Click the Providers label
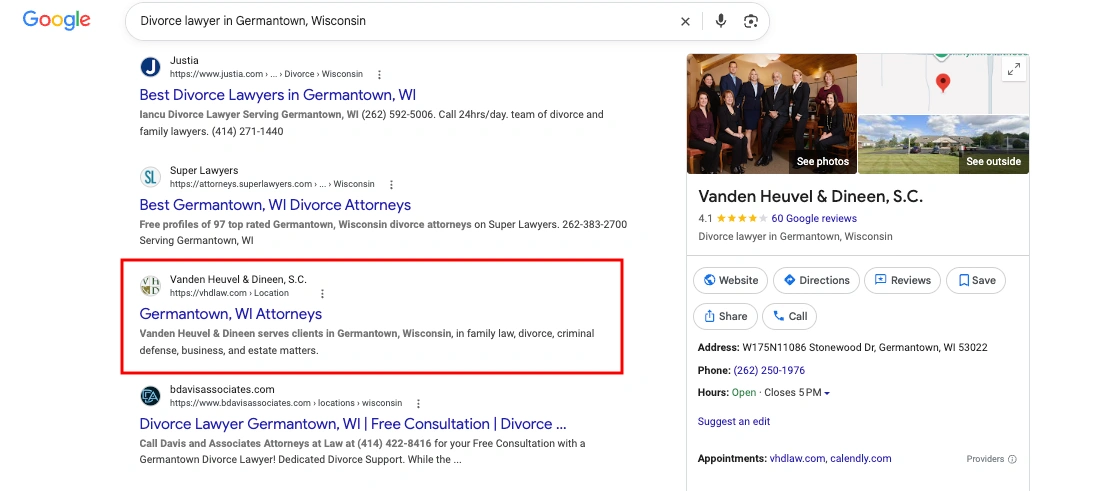The height and width of the screenshot is (491, 1097). [985, 460]
